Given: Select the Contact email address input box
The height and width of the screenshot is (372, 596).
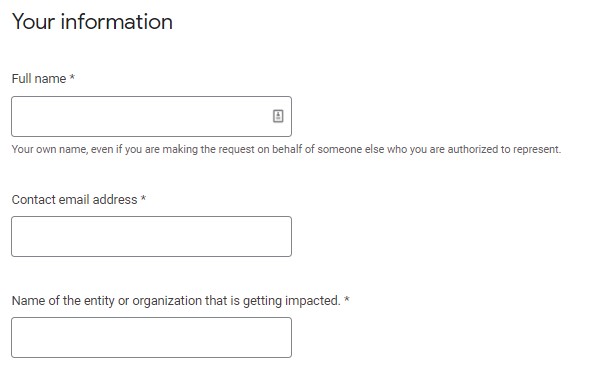Looking at the screenshot, I should point(151,236).
